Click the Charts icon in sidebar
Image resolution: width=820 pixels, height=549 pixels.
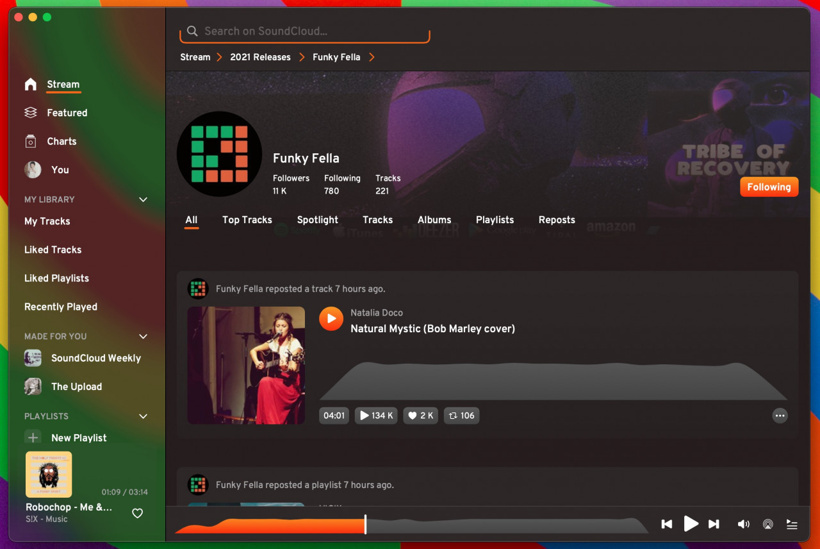point(31,142)
